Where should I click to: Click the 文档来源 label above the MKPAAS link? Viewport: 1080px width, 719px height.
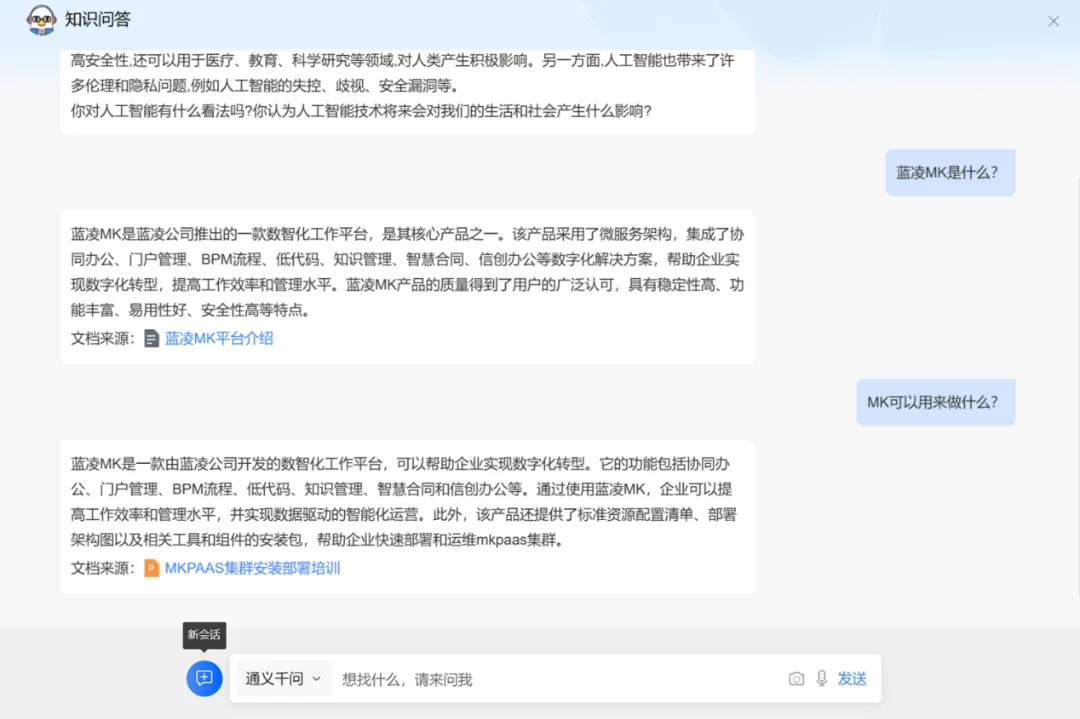(103, 568)
